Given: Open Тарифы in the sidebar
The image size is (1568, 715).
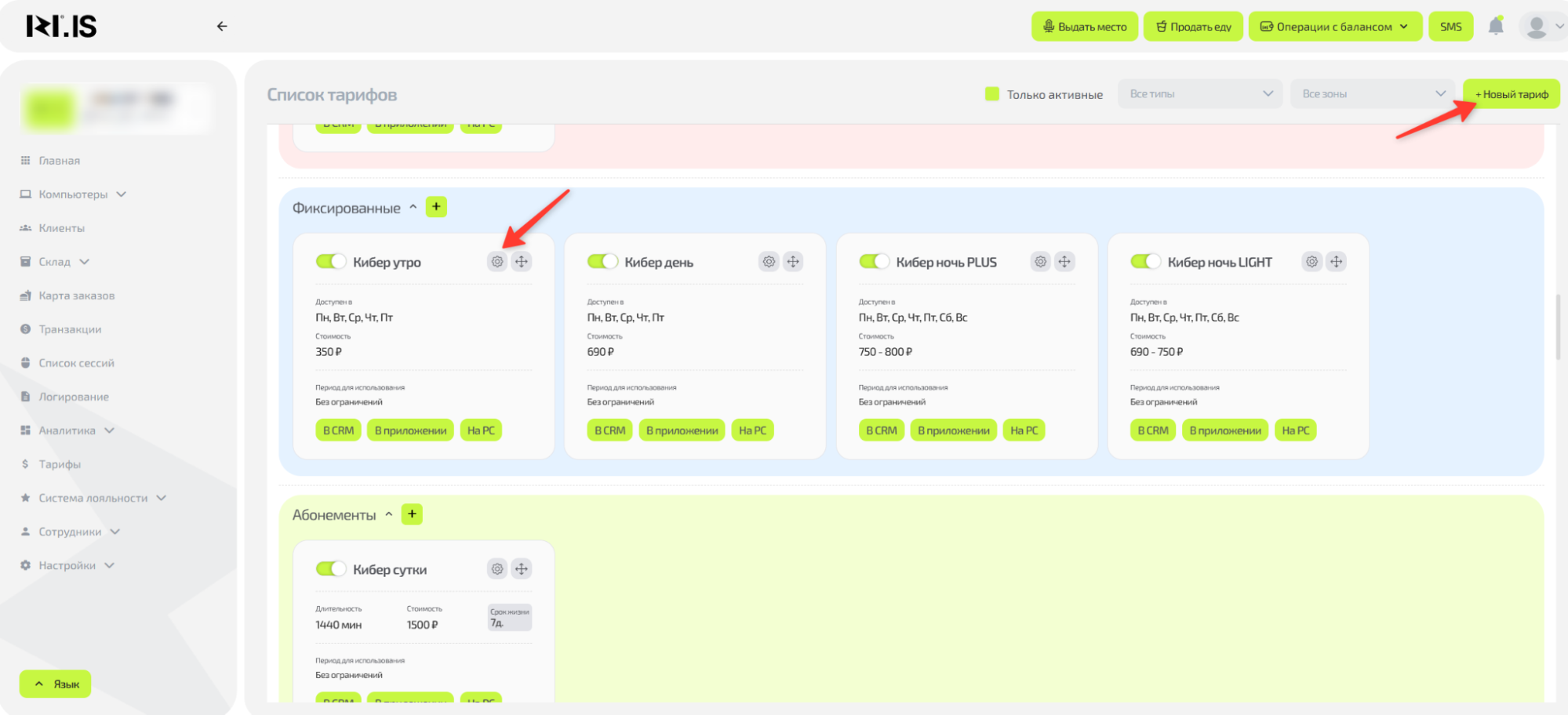Looking at the screenshot, I should tap(60, 464).
